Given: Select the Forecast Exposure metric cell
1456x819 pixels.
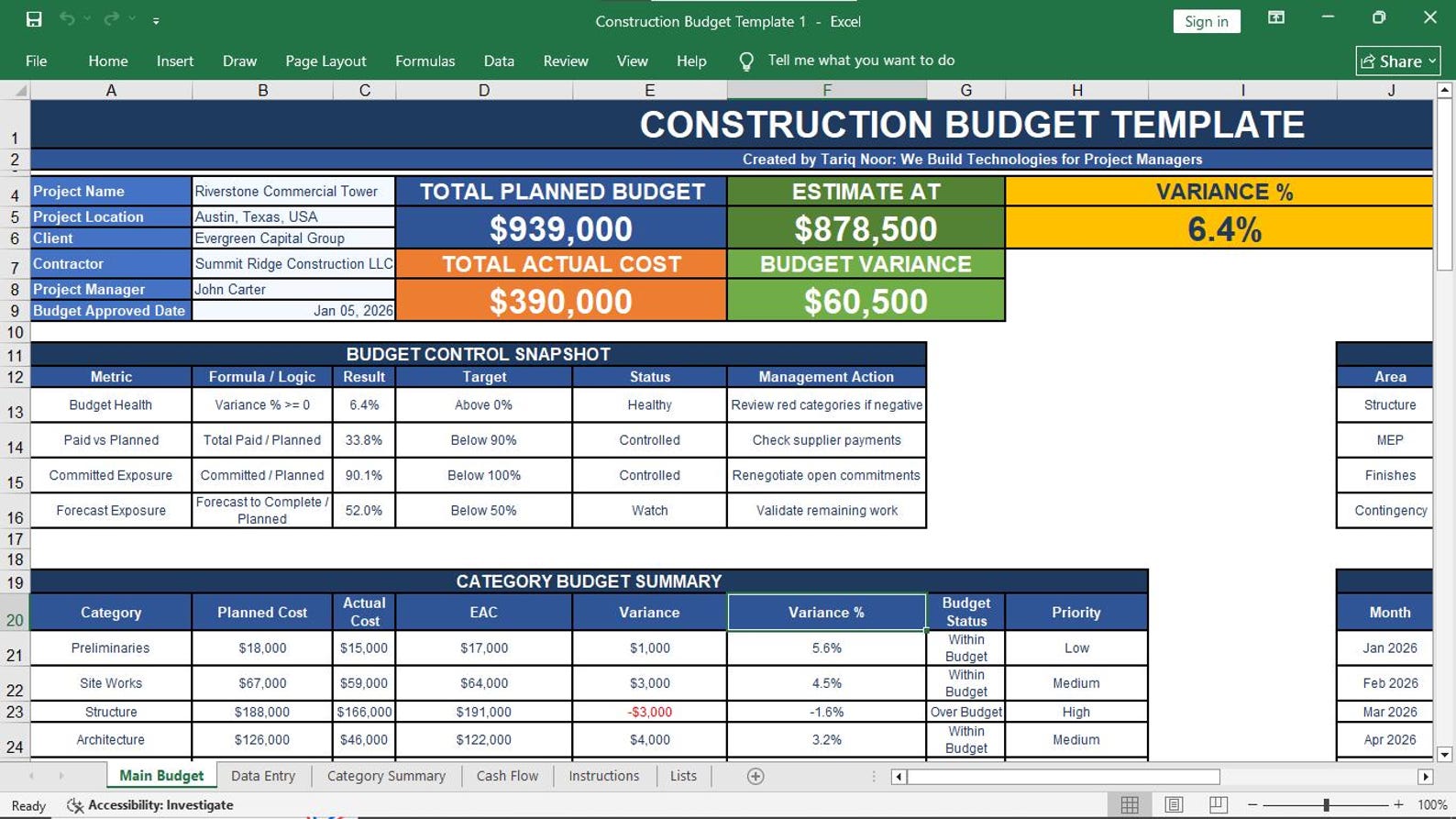Looking at the screenshot, I should click(111, 510).
